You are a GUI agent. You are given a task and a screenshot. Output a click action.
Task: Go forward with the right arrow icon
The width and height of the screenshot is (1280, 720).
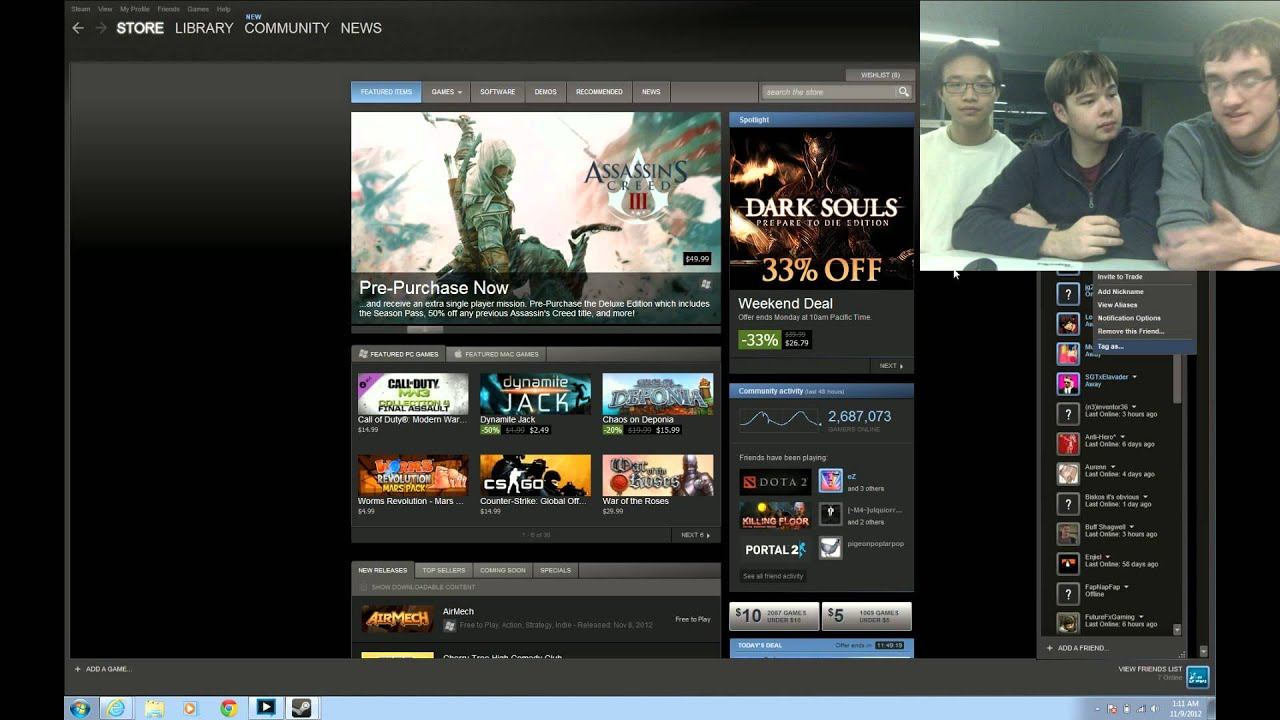coord(101,28)
